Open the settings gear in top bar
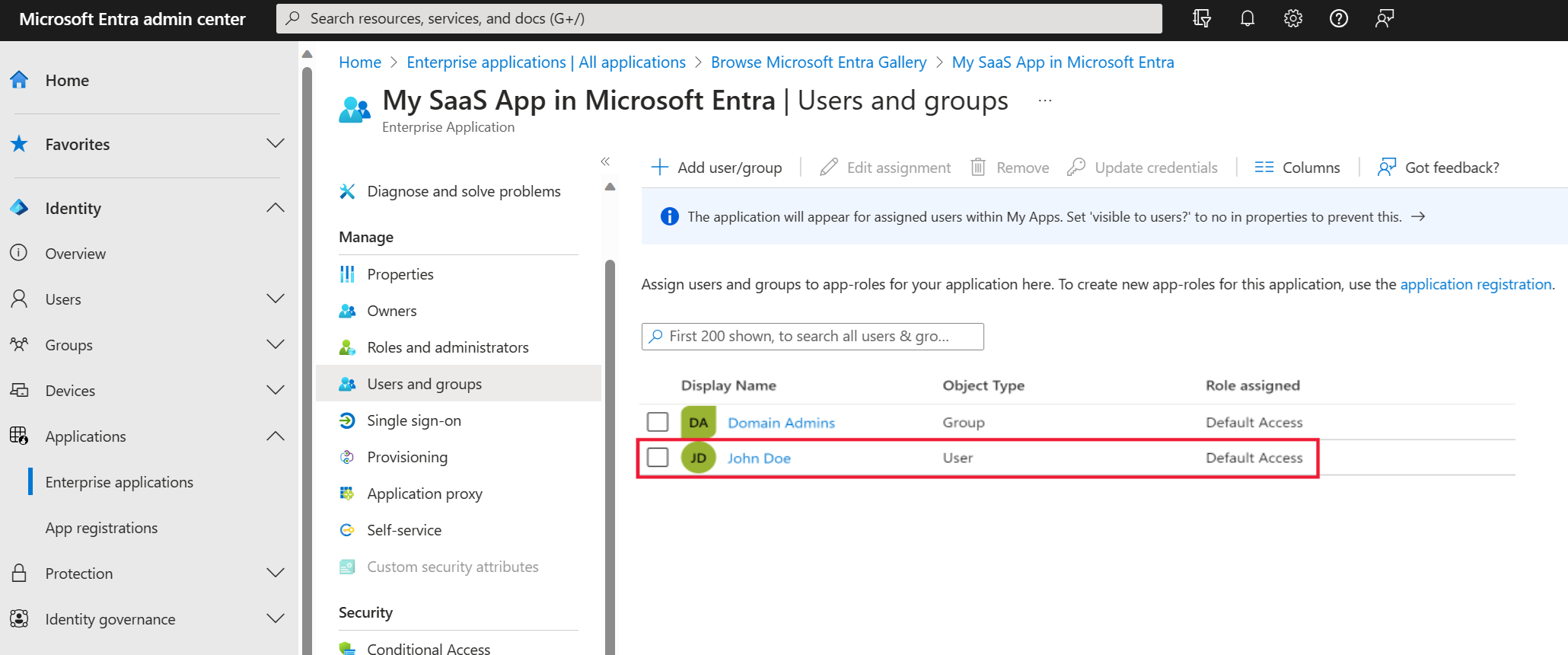 1293,18
